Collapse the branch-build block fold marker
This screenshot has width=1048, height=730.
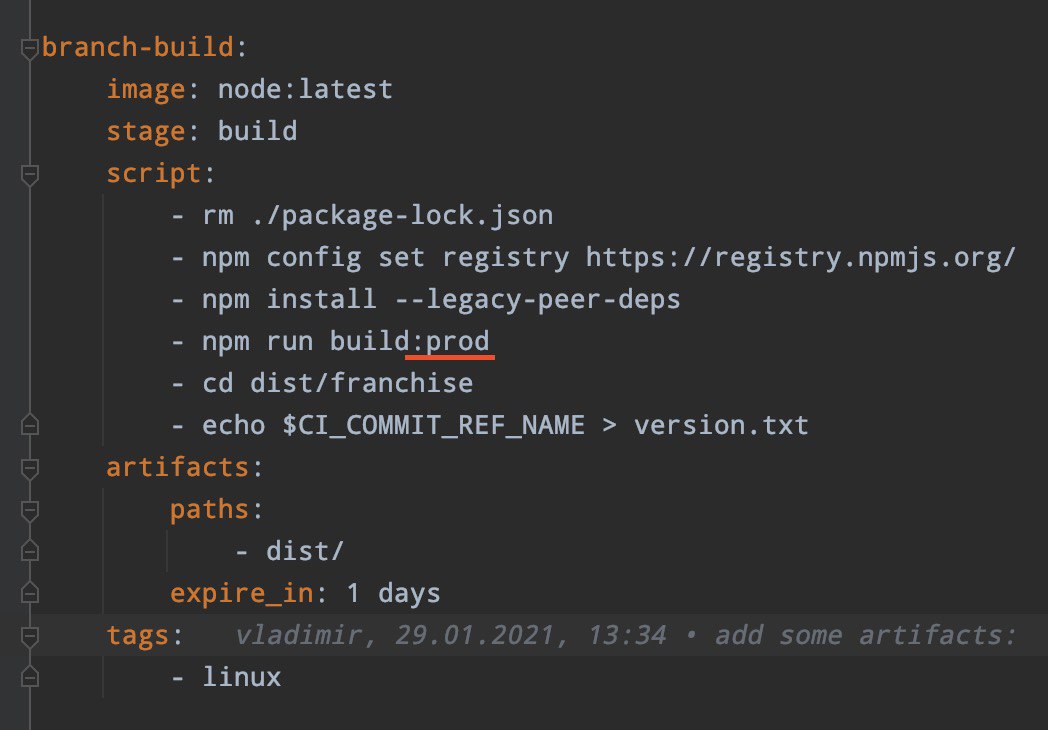click(x=30, y=48)
